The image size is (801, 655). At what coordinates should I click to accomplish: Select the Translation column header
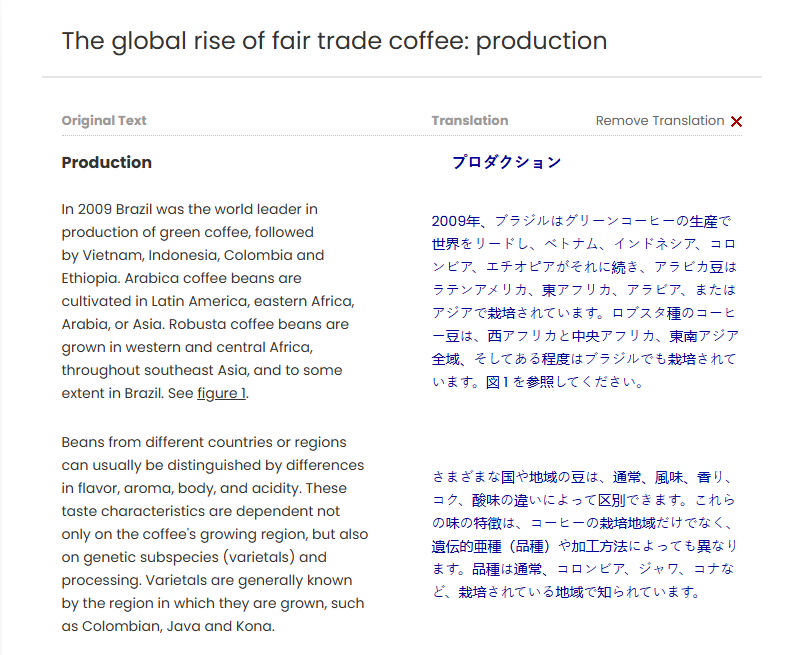point(470,121)
